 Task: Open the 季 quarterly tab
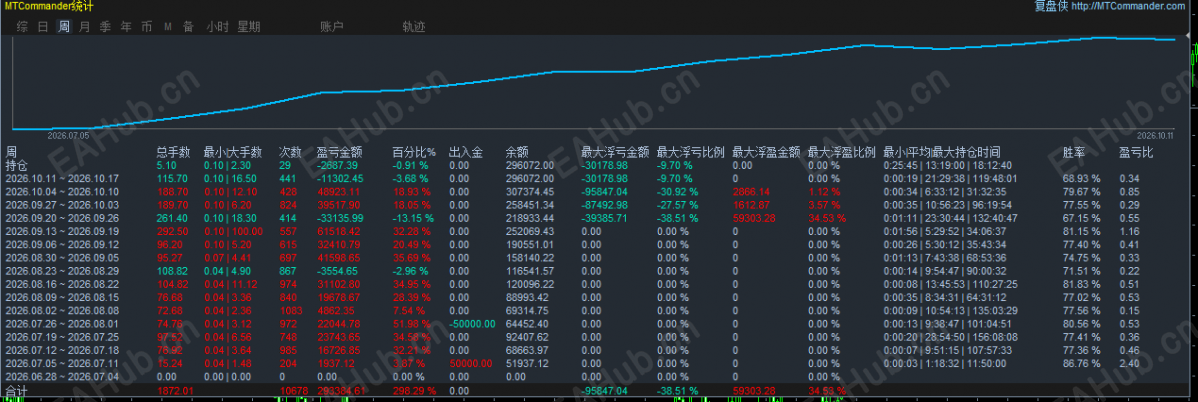pos(105,27)
